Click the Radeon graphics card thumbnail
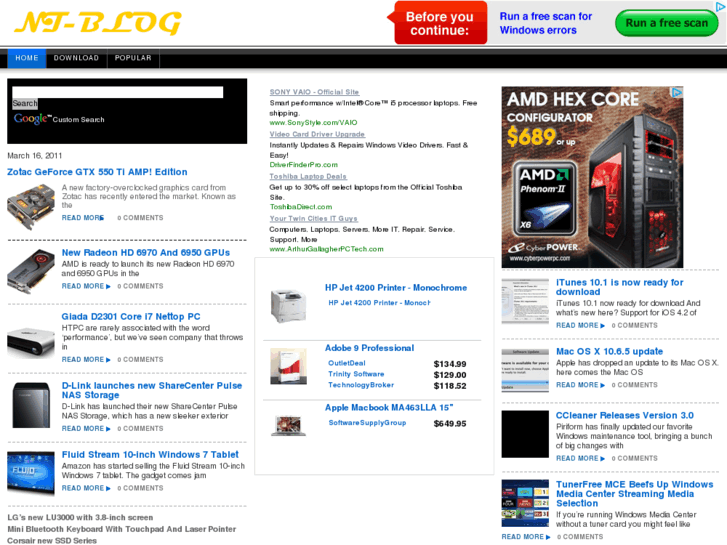The width and height of the screenshot is (727, 545). coord(32,271)
